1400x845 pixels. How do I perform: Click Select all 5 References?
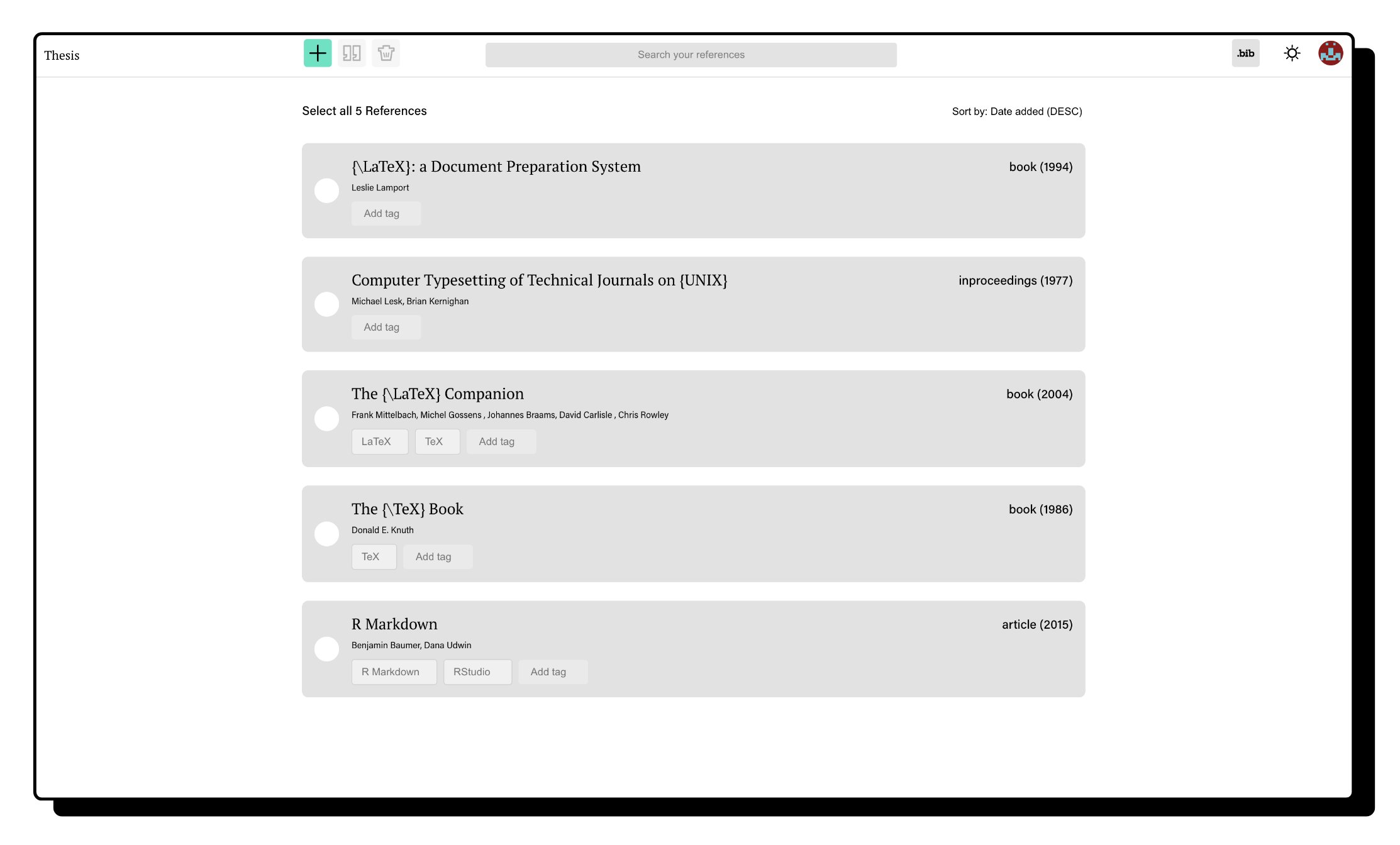364,111
